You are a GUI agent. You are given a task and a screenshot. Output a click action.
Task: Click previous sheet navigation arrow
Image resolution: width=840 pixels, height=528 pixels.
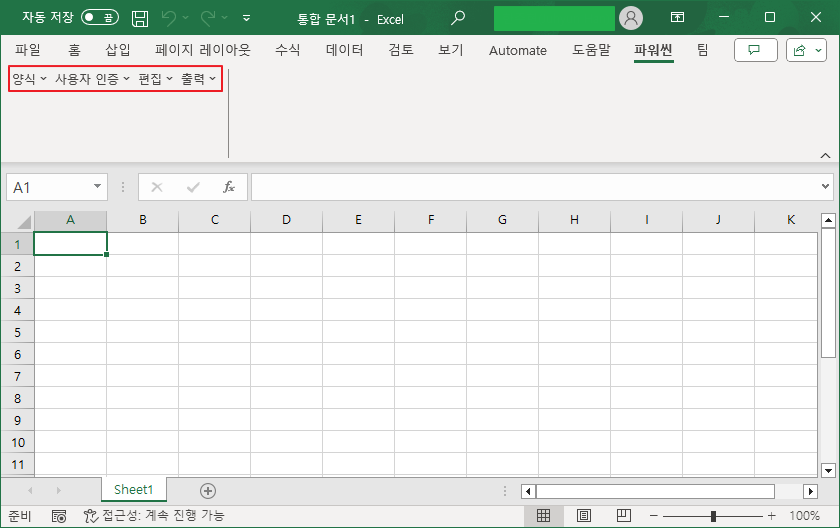click(30, 491)
